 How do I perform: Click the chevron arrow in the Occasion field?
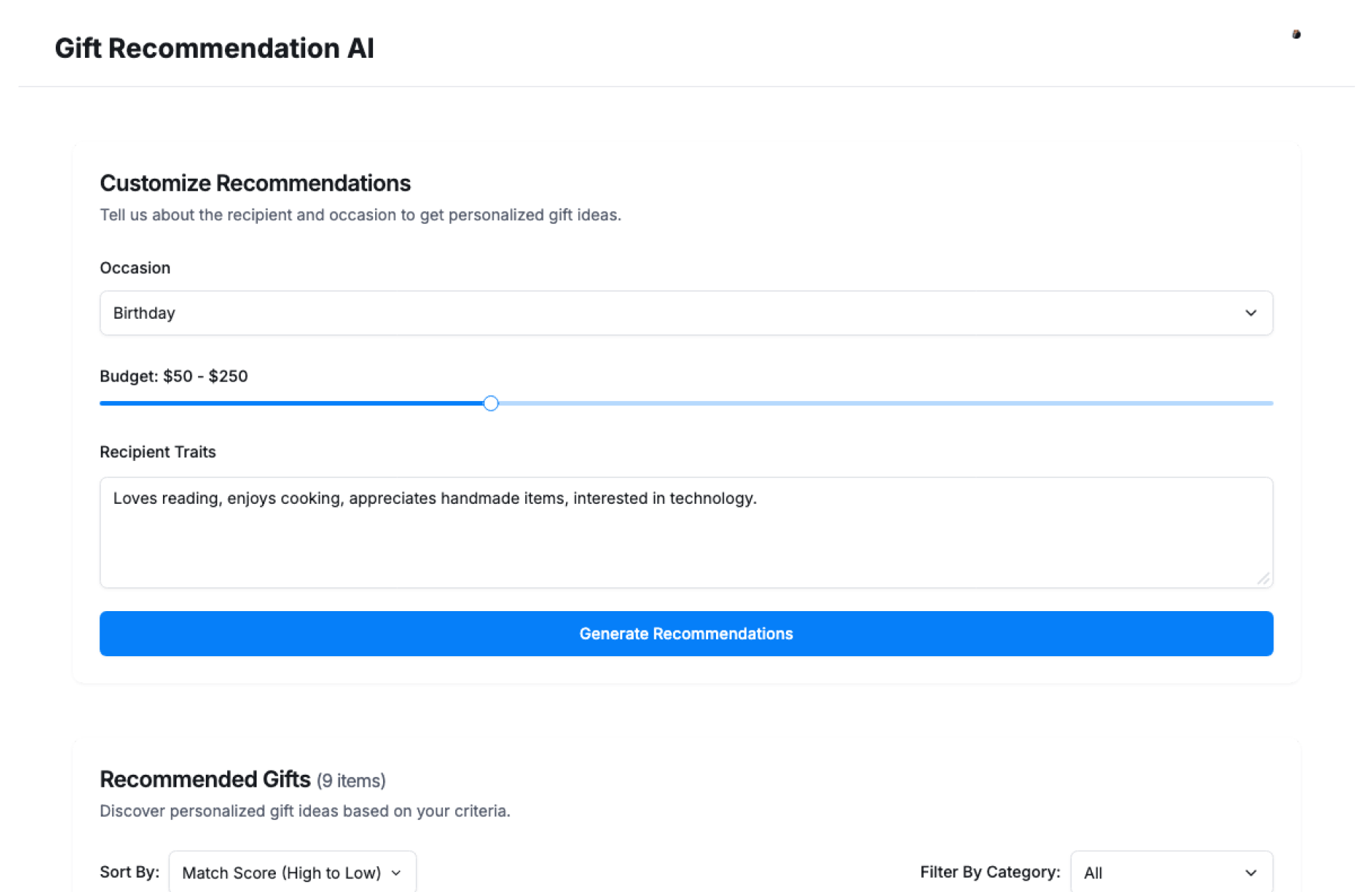1250,313
